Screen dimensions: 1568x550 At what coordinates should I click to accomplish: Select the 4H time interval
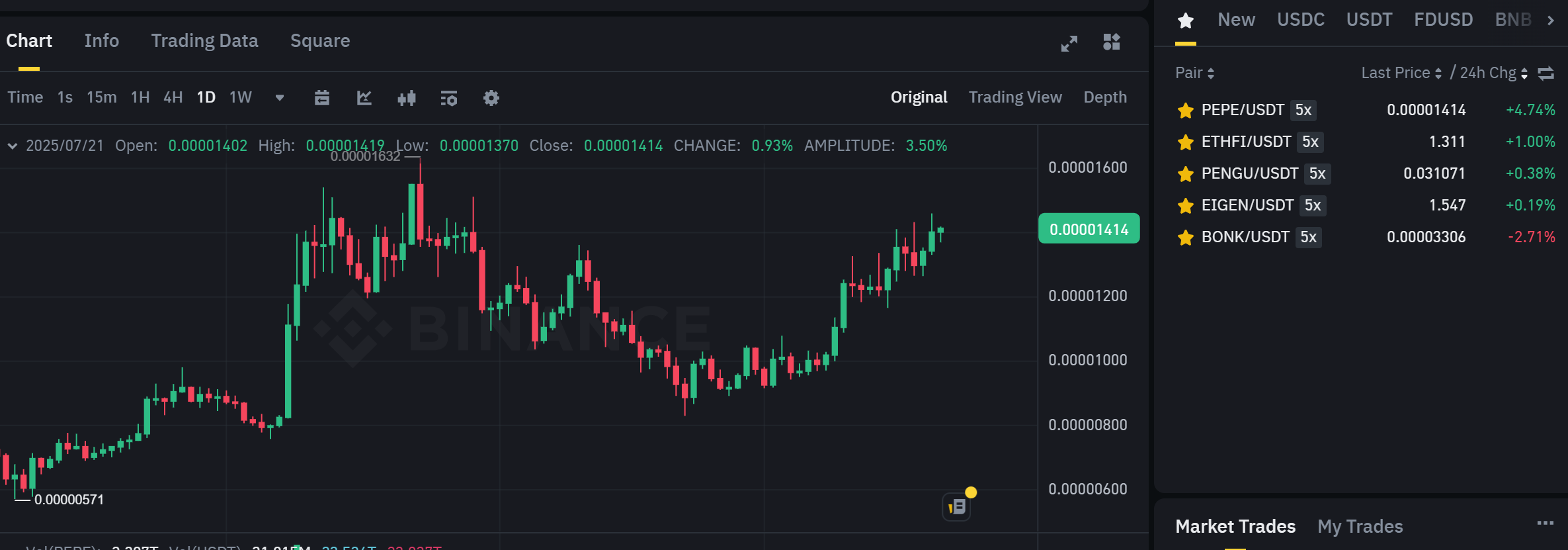point(173,98)
